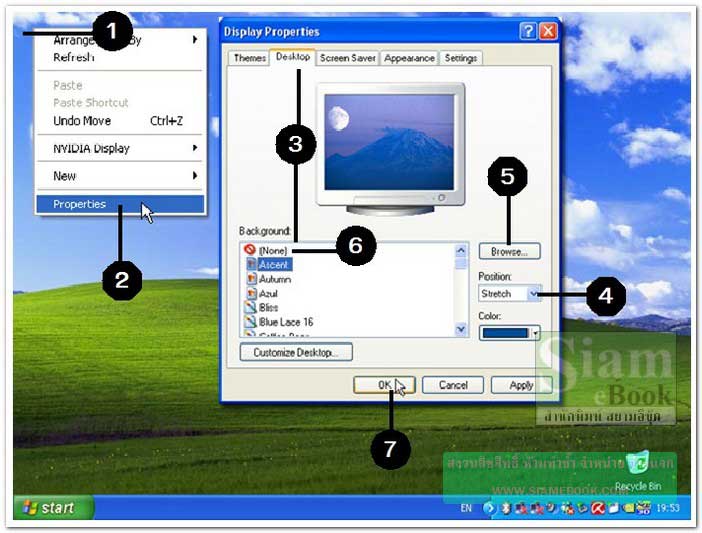
Task: Switch to the Desktop tab
Action: click(x=293, y=57)
